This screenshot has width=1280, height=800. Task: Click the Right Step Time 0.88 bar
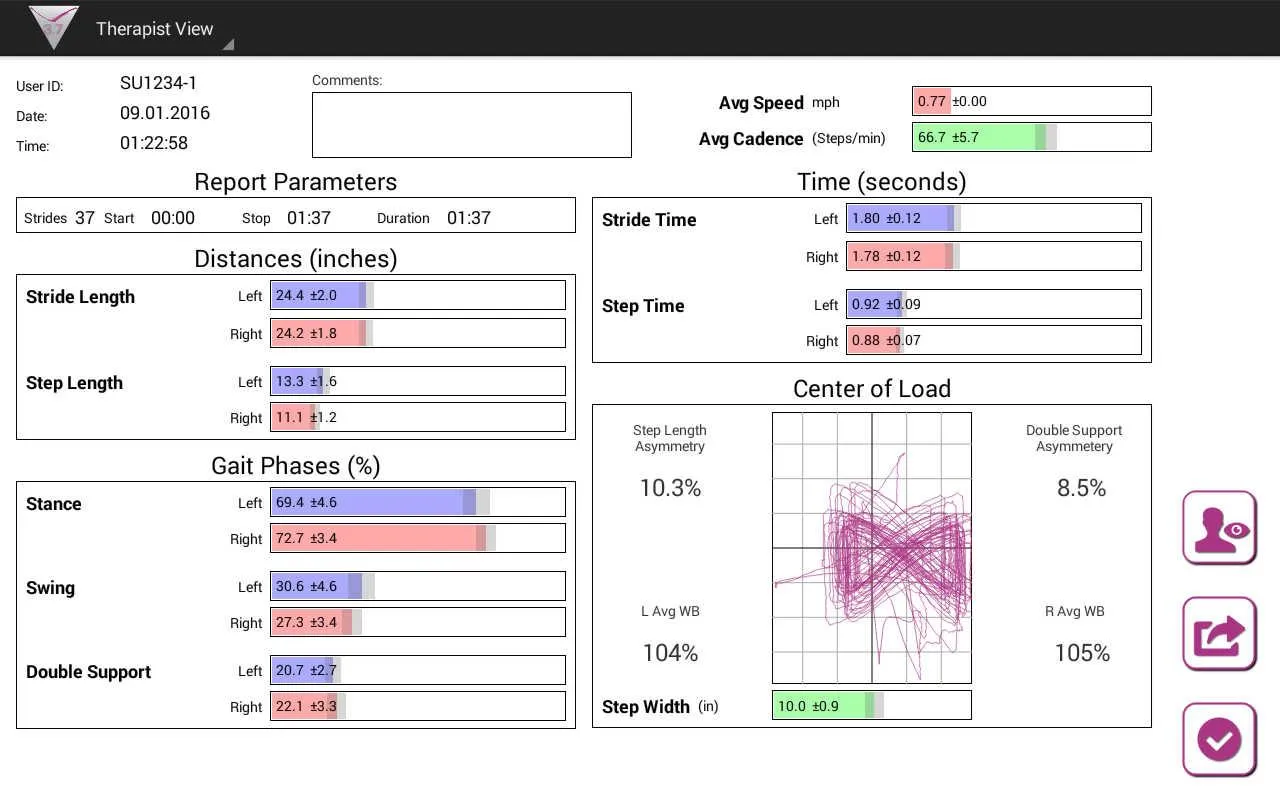pos(994,340)
